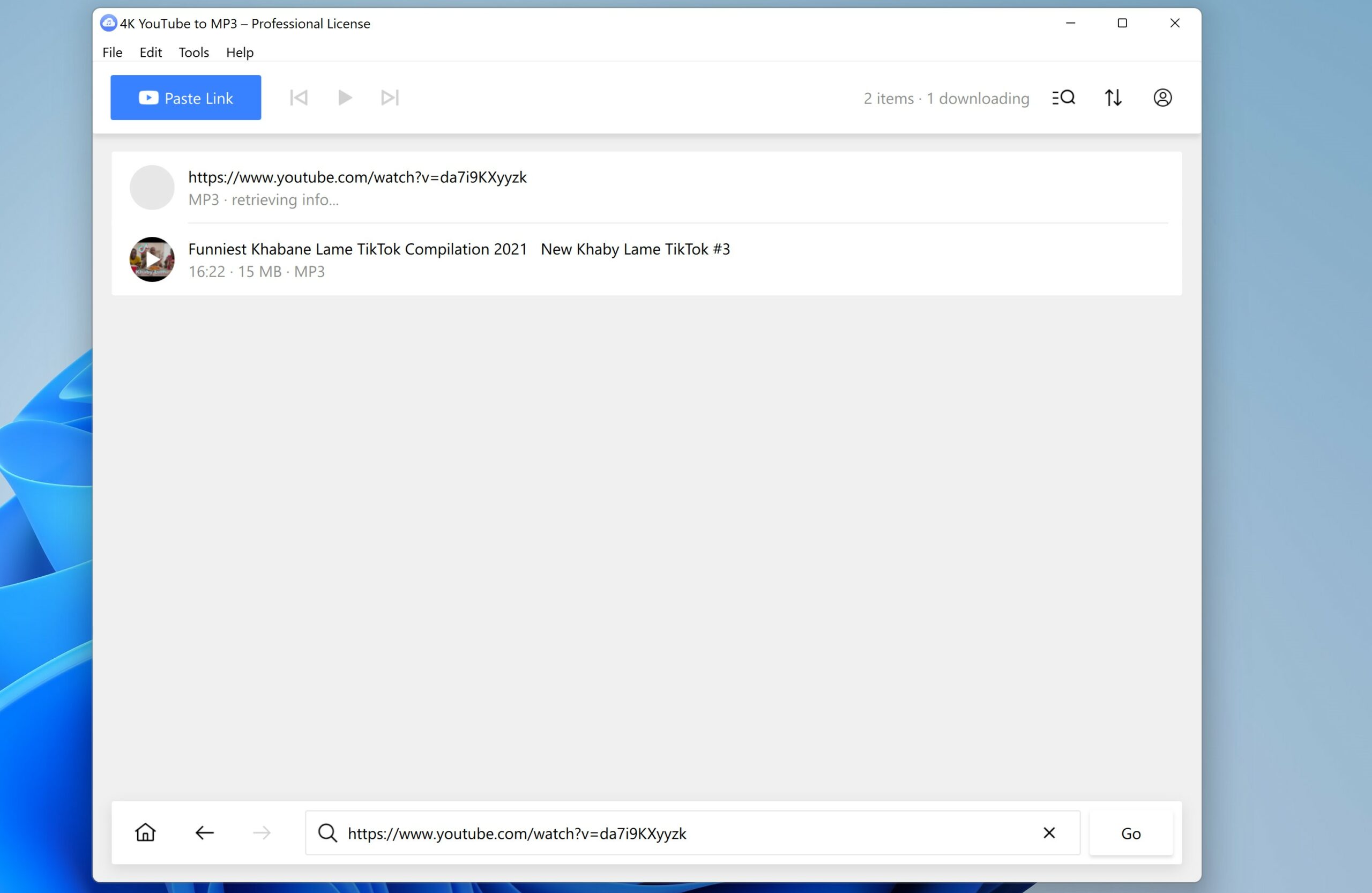Click the grey placeholder thumbnail of the retrieving item
The image size is (1372, 893).
click(152, 188)
